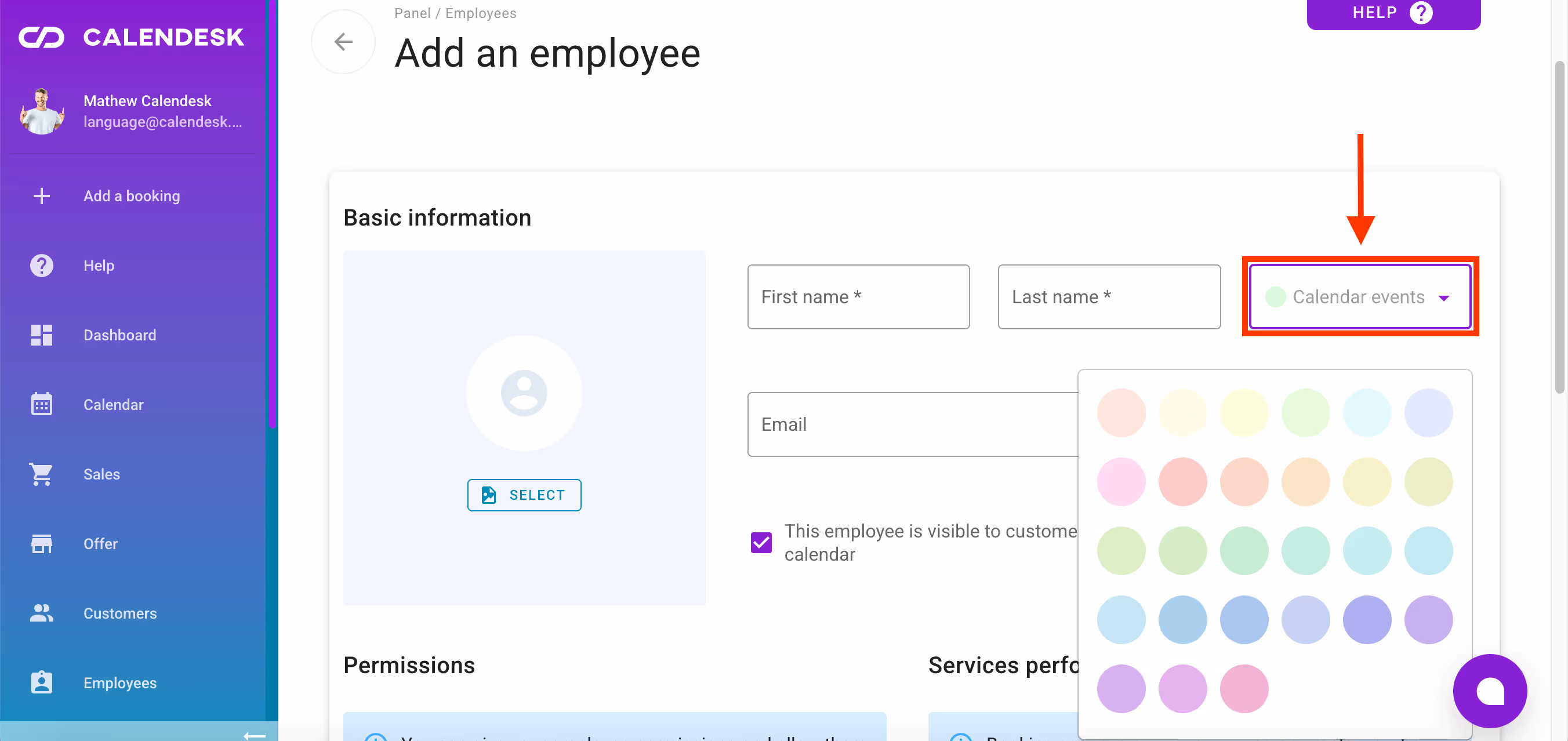Pick the pink swatch in bottom row
The image size is (1568, 741).
coord(1244,688)
